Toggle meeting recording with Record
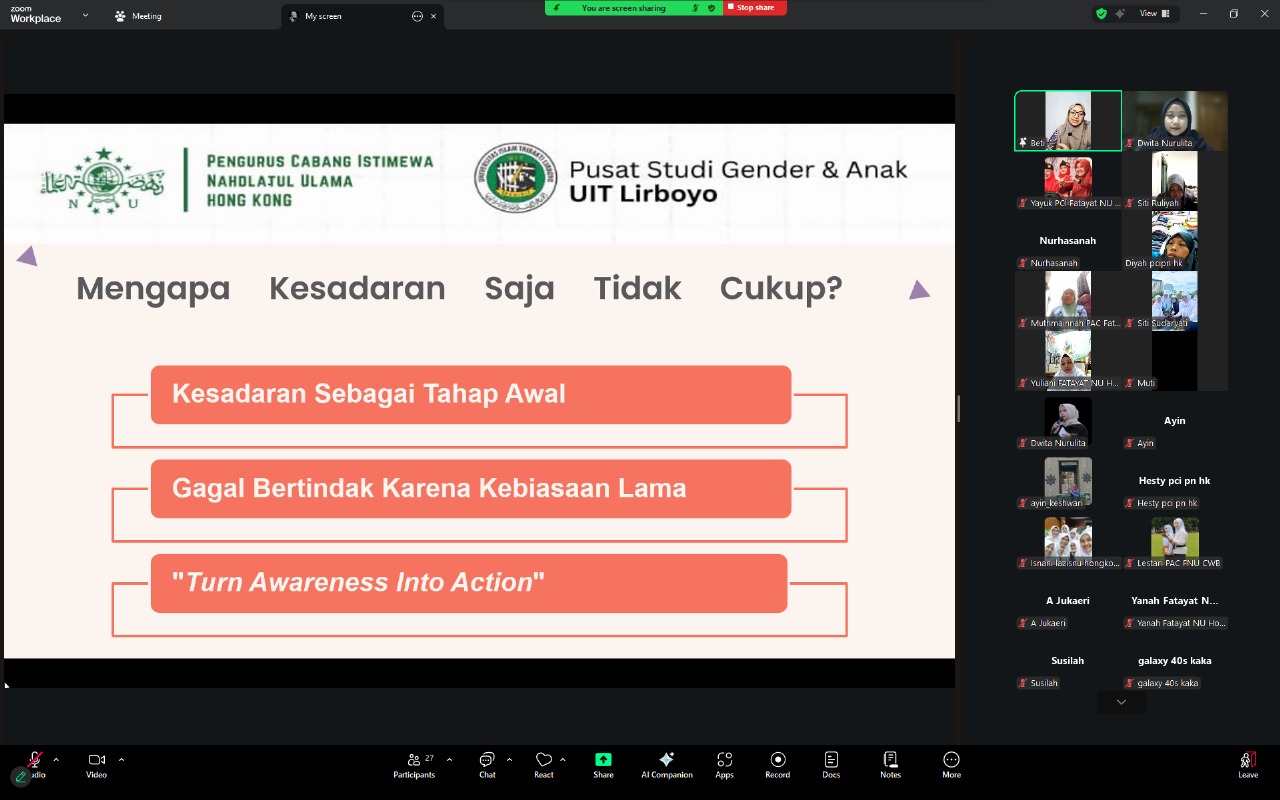Image resolution: width=1280 pixels, height=800 pixels. click(777, 764)
